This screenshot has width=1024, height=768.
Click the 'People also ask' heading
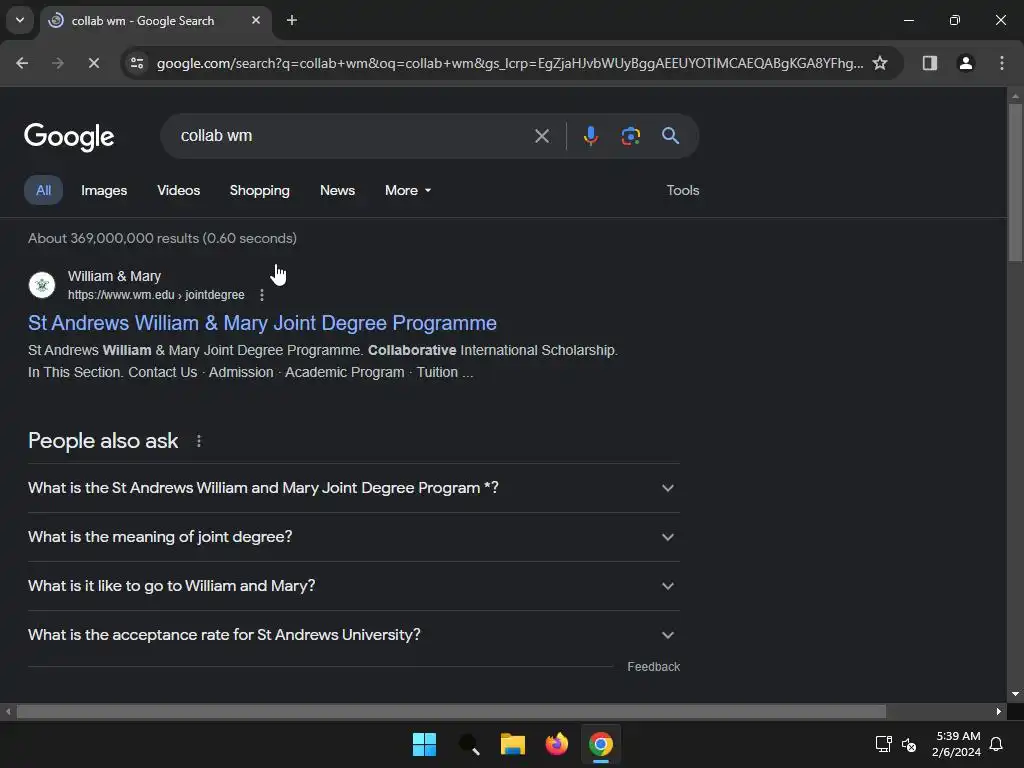(103, 441)
